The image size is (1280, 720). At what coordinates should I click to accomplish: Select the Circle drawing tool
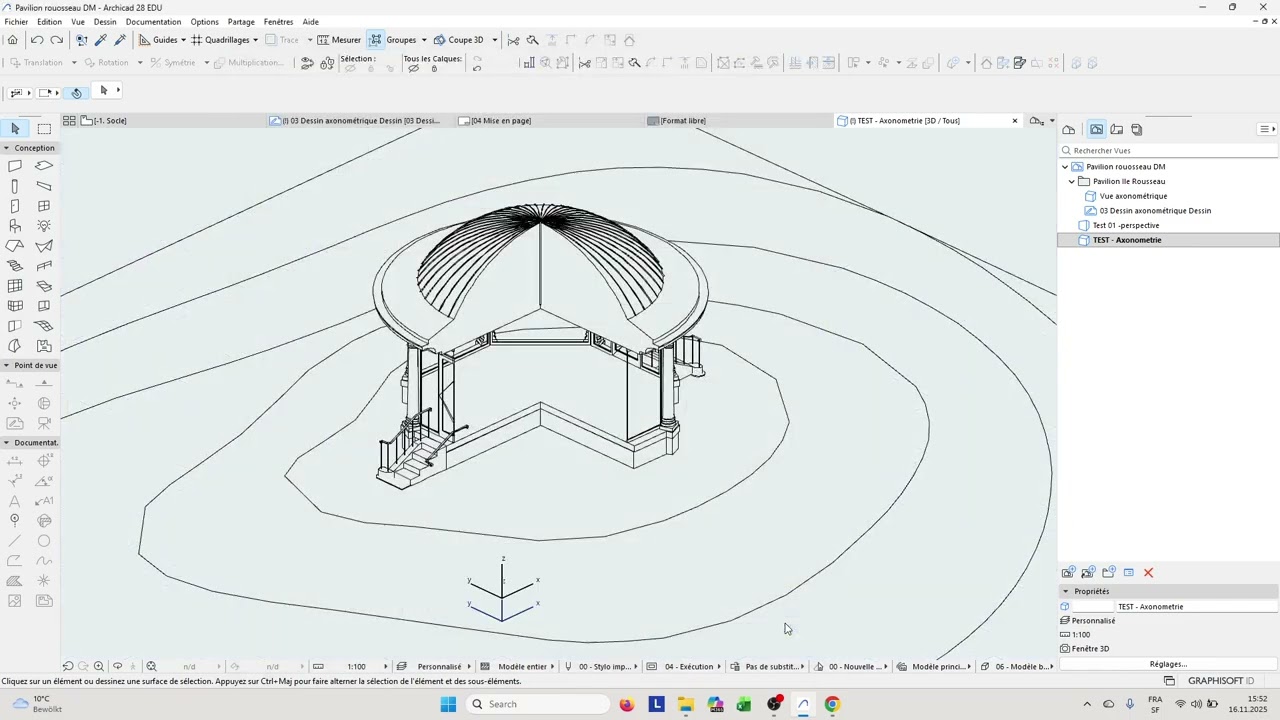pyautogui.click(x=44, y=541)
